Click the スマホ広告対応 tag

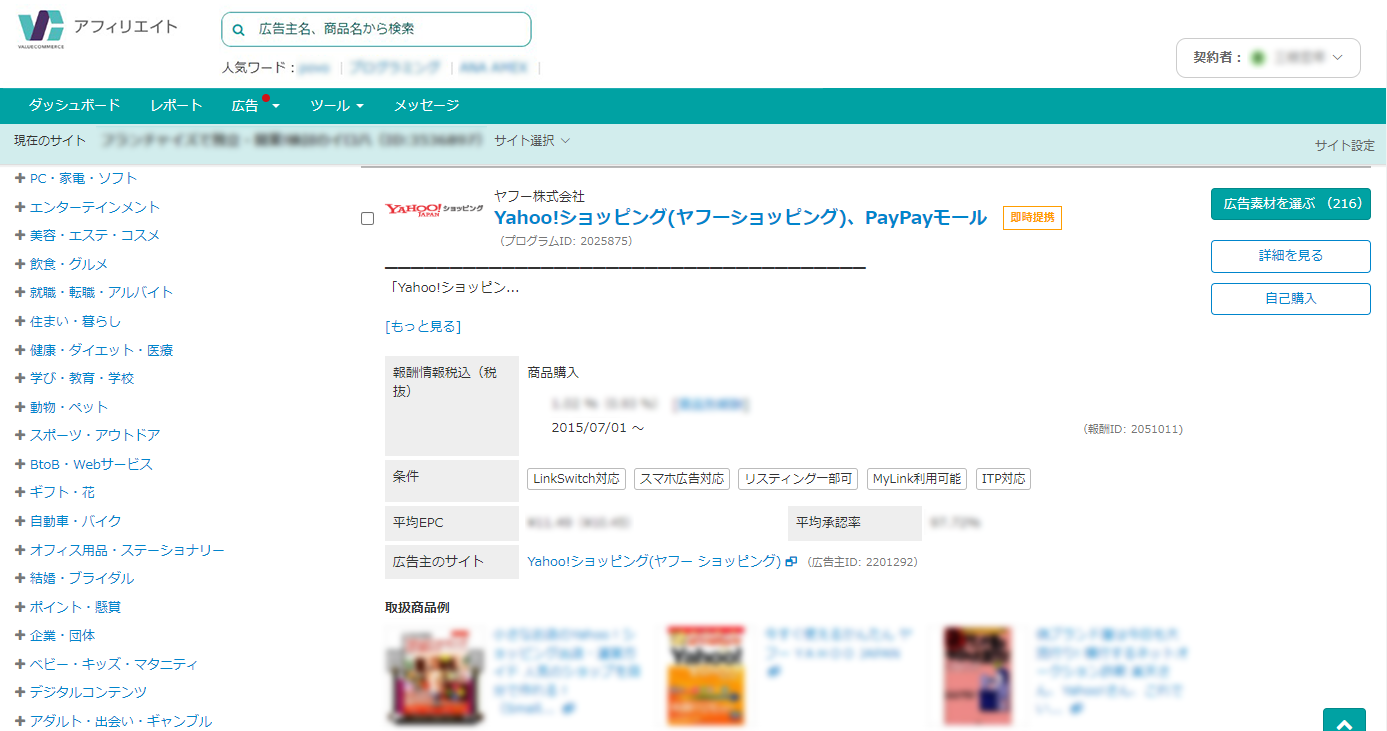682,479
